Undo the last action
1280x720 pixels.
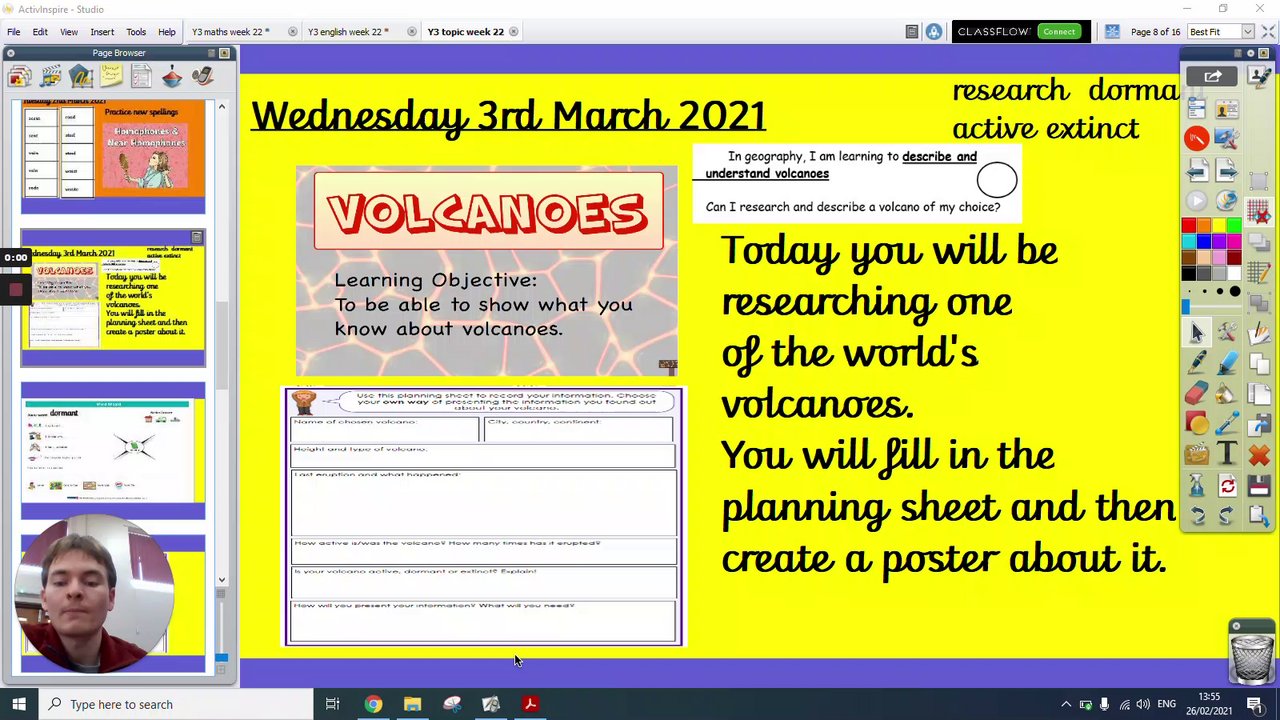pyautogui.click(x=1196, y=515)
